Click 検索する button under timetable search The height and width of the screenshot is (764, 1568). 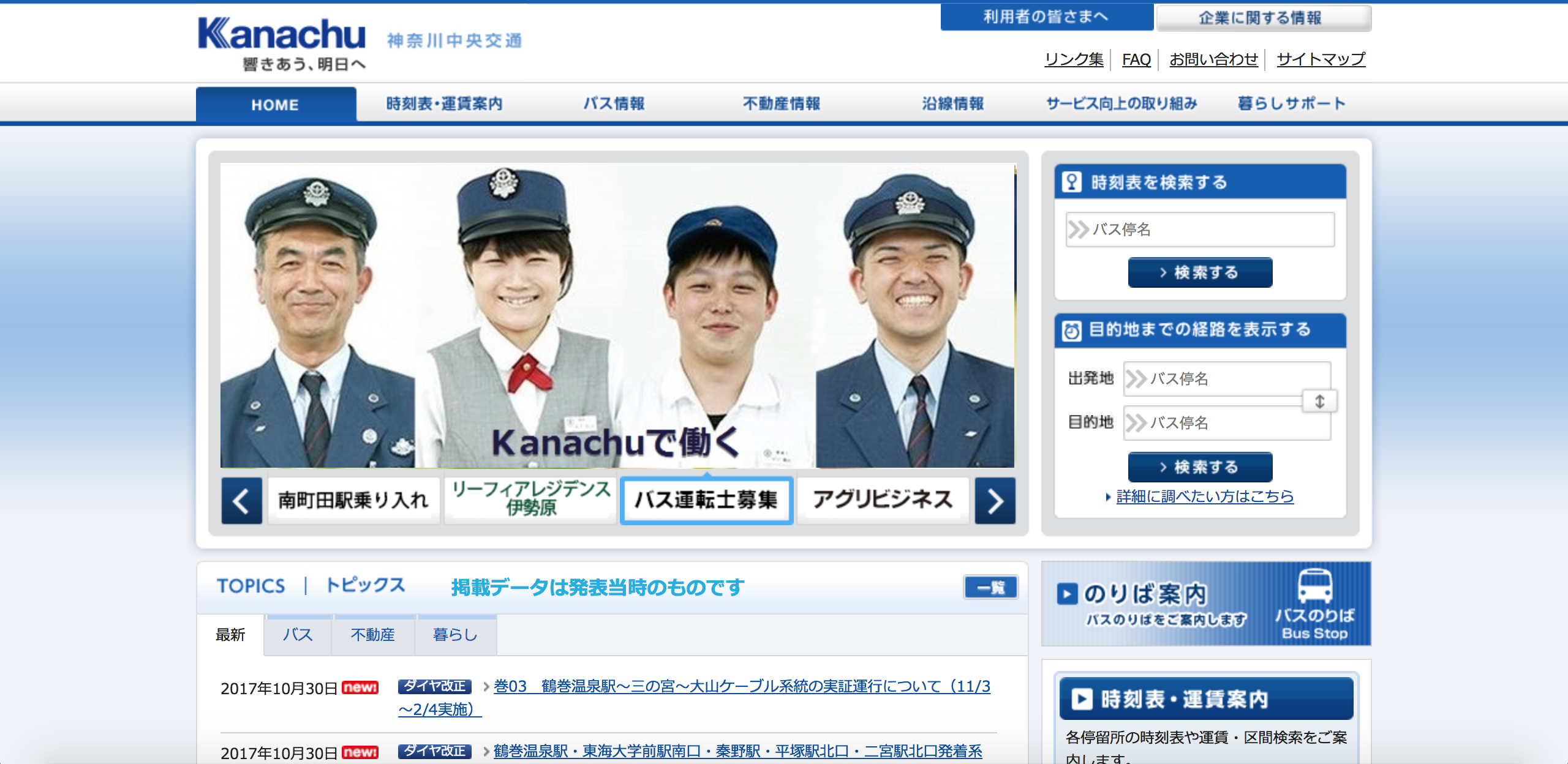pos(1200,272)
